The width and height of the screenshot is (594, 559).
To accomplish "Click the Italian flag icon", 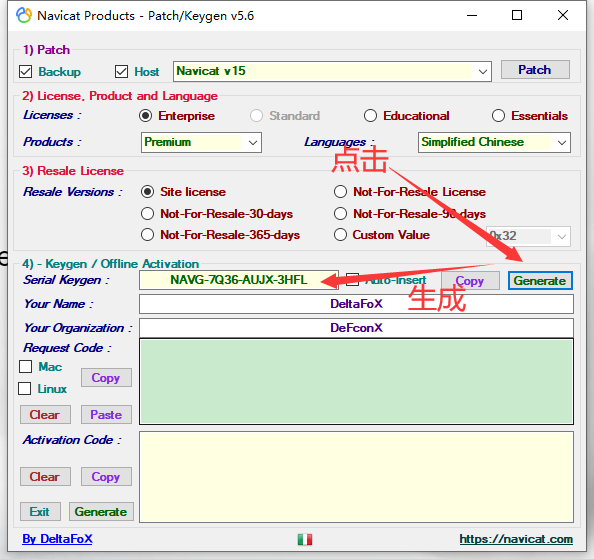I will coord(305,539).
